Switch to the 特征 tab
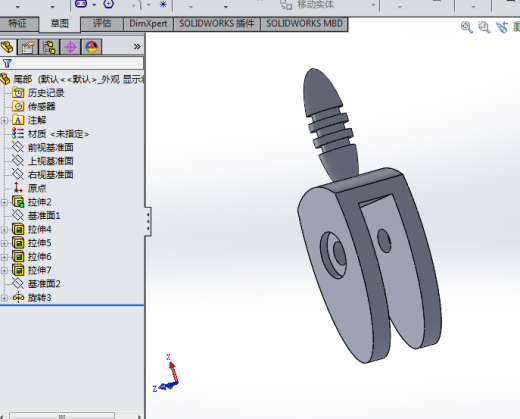520x419 pixels. [18, 24]
